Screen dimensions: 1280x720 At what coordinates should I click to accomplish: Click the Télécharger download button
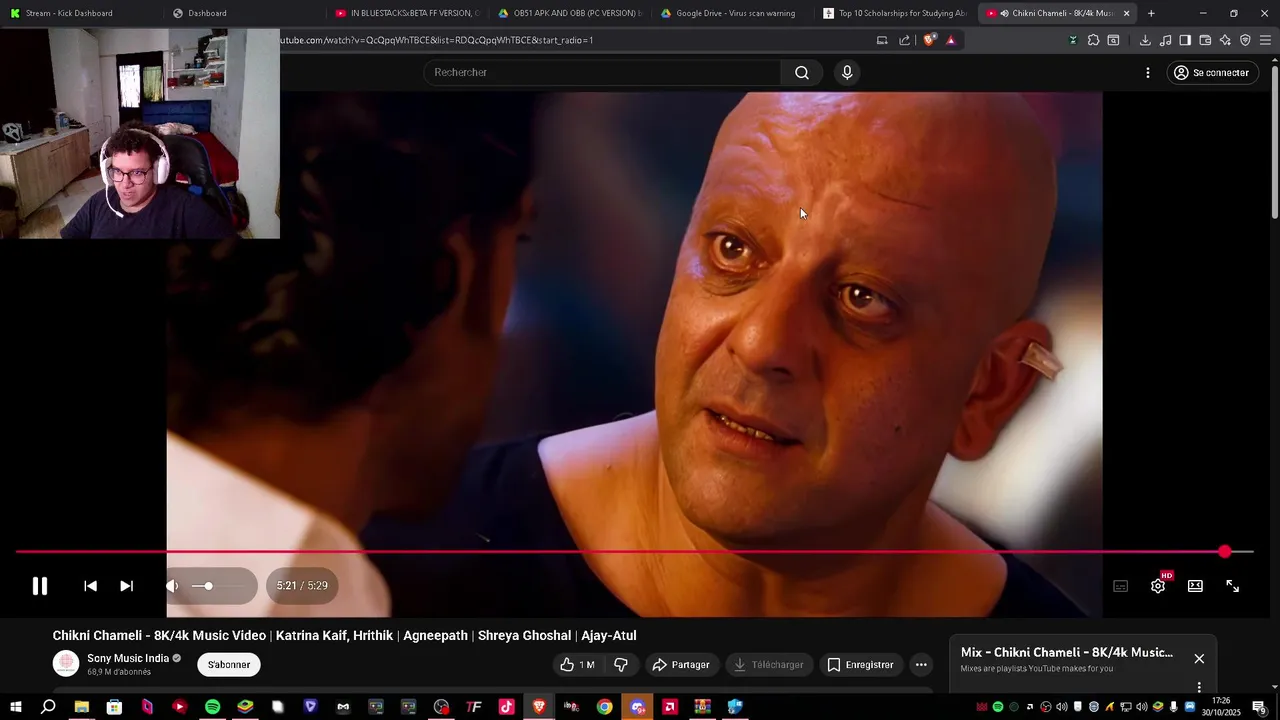[x=768, y=665]
